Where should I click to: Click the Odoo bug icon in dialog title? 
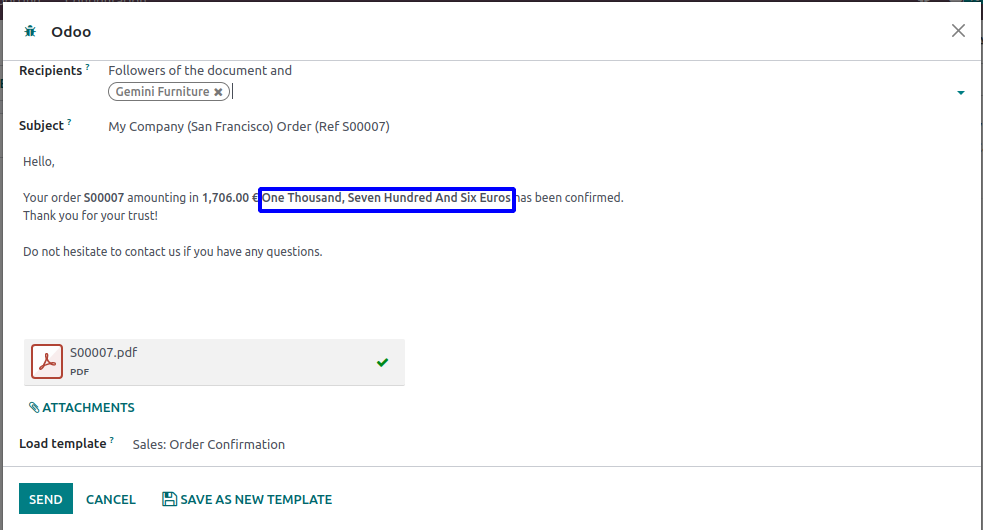30,32
